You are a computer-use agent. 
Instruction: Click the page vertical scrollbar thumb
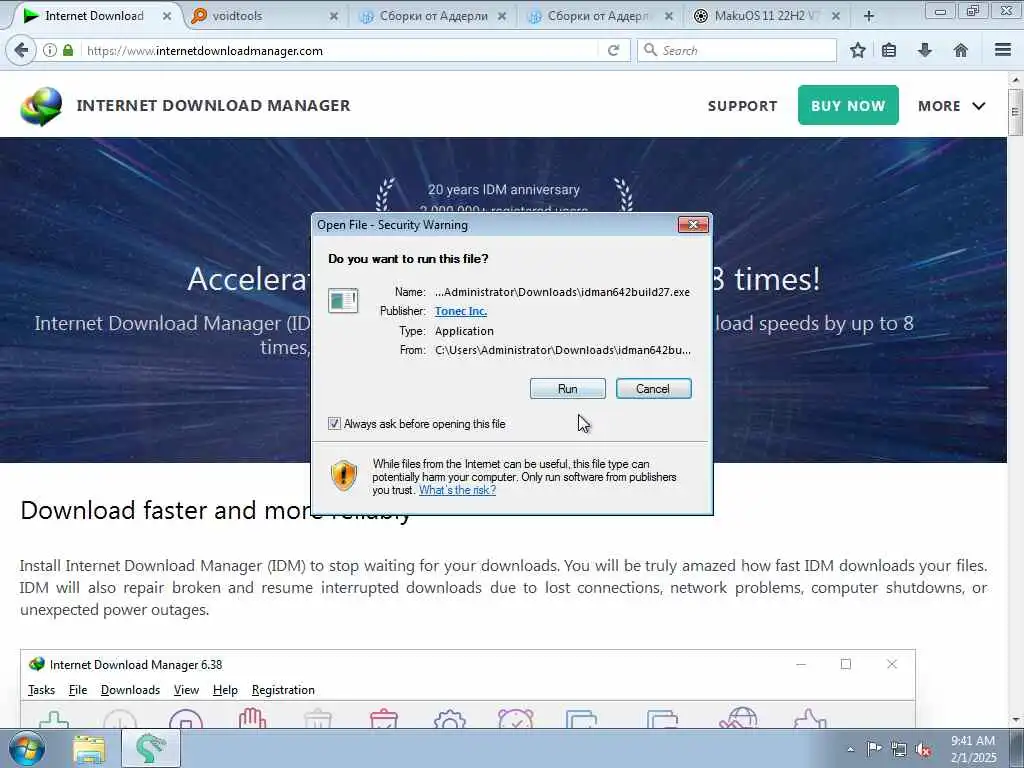pos(1015,112)
